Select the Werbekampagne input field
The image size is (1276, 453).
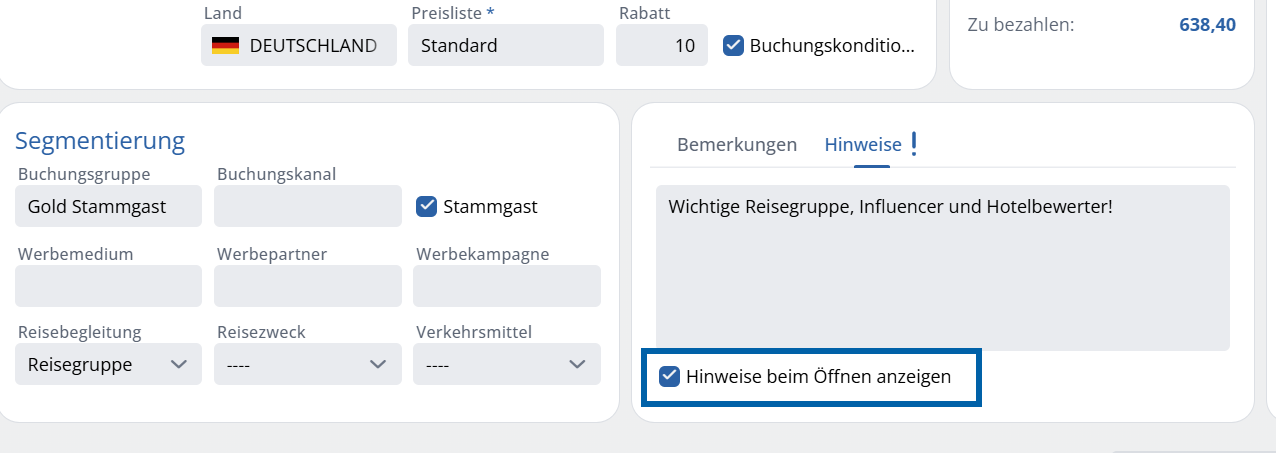pos(506,286)
